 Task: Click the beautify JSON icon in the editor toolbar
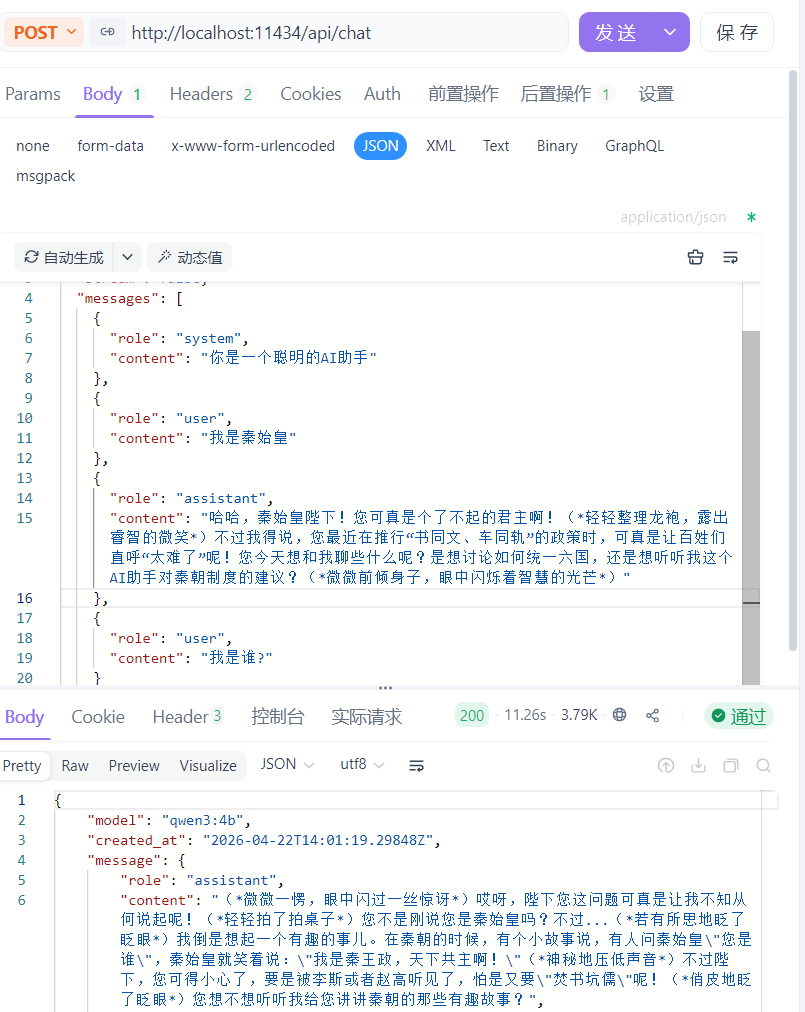coord(695,258)
